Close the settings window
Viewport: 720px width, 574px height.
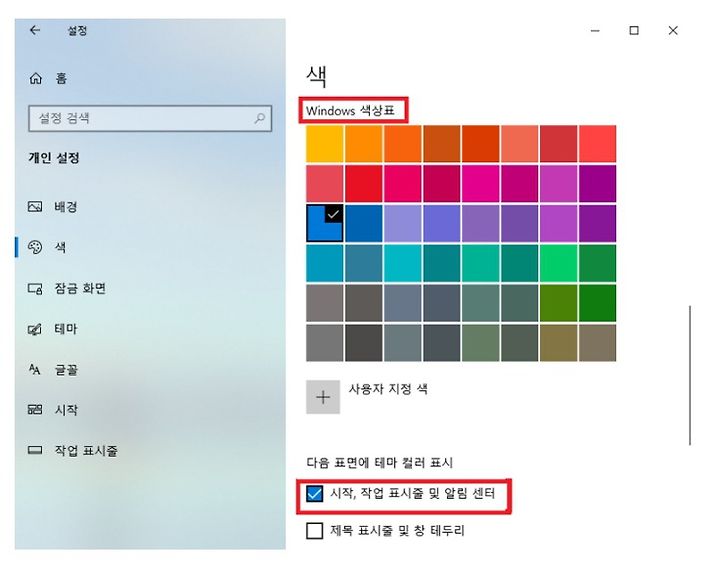[673, 31]
